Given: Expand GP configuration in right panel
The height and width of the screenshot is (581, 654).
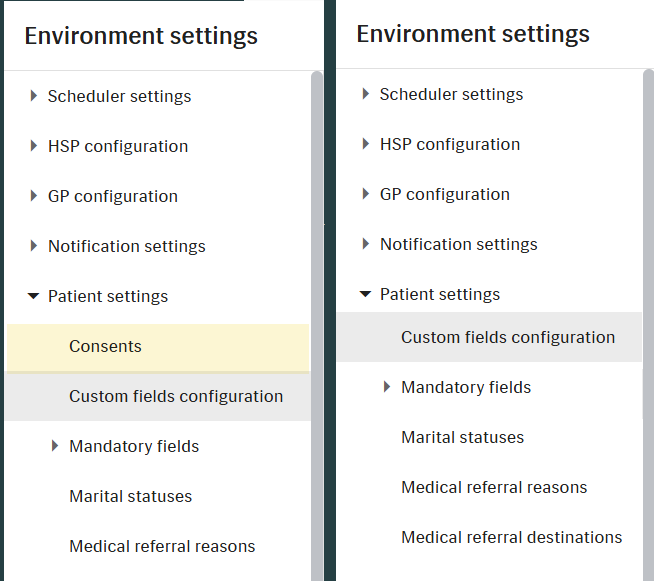Looking at the screenshot, I should tap(366, 194).
